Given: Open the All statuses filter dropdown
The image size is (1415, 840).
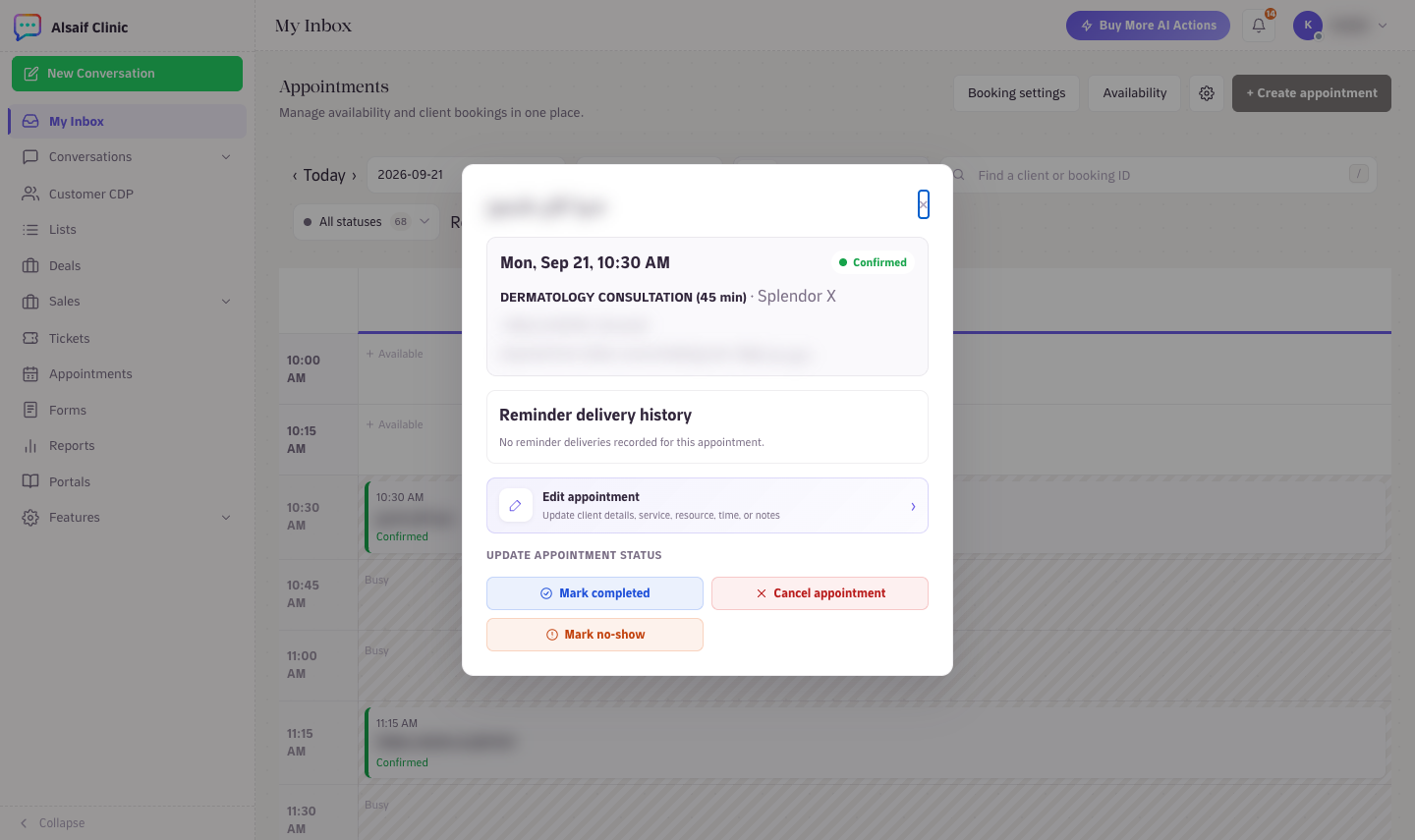Looking at the screenshot, I should click(x=367, y=222).
